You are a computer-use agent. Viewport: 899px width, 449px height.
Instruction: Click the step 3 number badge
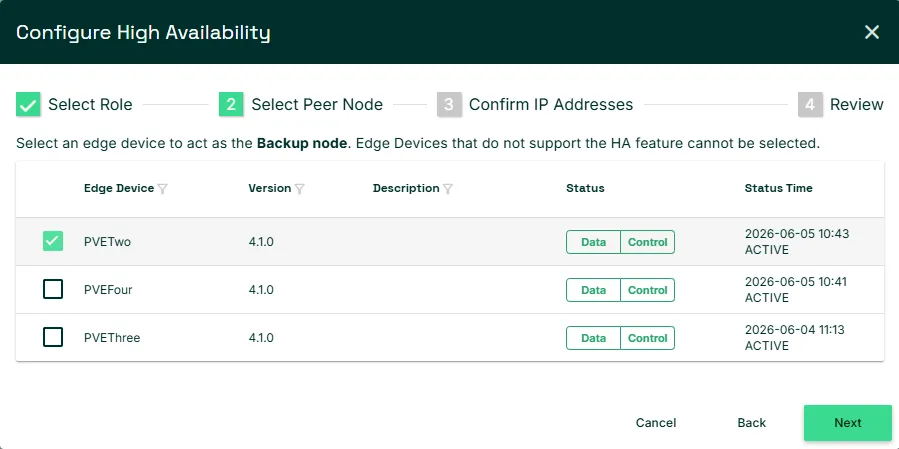click(449, 104)
